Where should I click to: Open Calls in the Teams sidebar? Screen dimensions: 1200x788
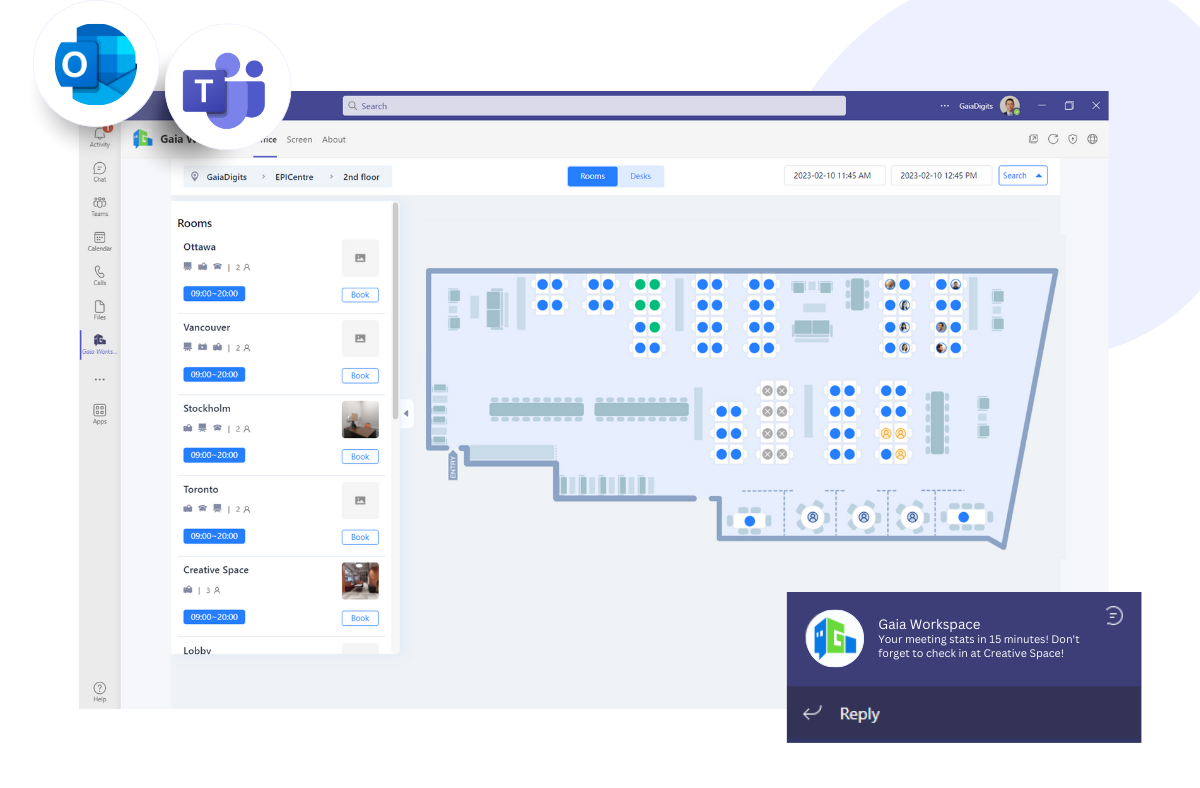tap(100, 275)
